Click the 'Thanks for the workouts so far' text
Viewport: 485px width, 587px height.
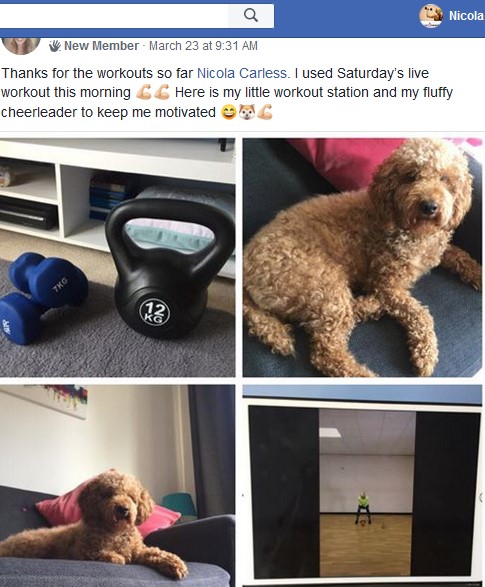(x=97, y=73)
